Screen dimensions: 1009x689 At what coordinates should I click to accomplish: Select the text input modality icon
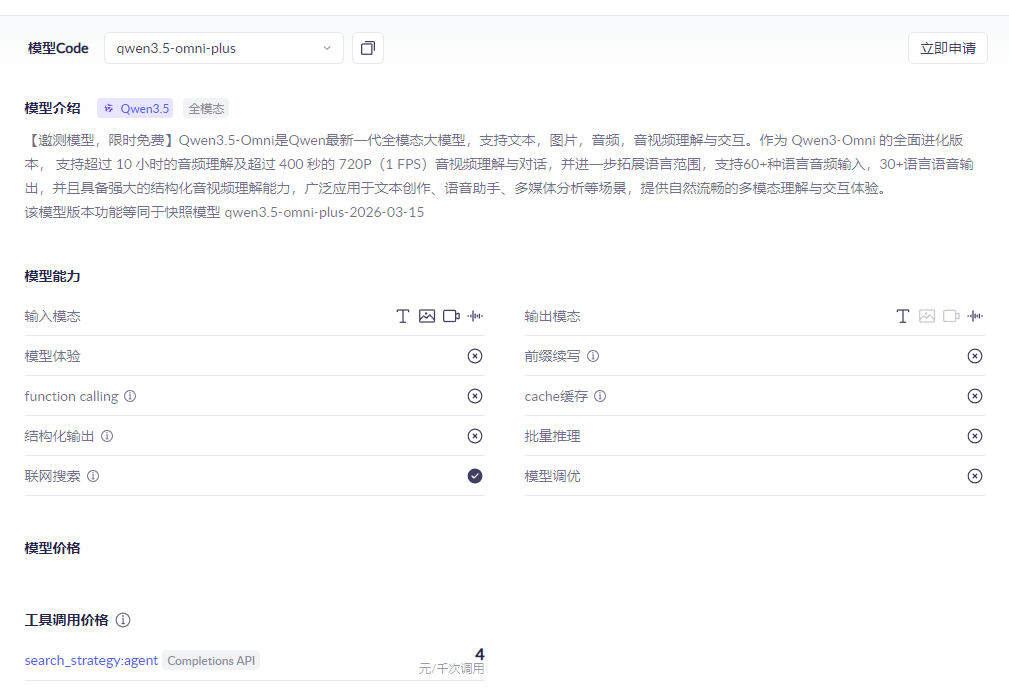tap(403, 315)
